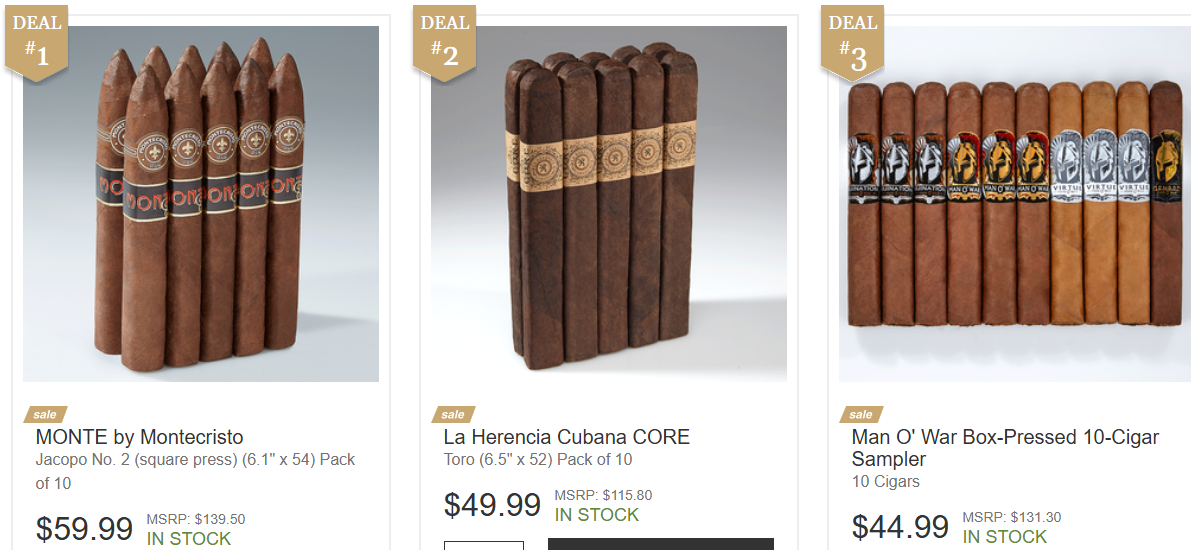1191x550 pixels.
Task: Click the Jacopo No. 2 square press description
Action: coord(195,471)
